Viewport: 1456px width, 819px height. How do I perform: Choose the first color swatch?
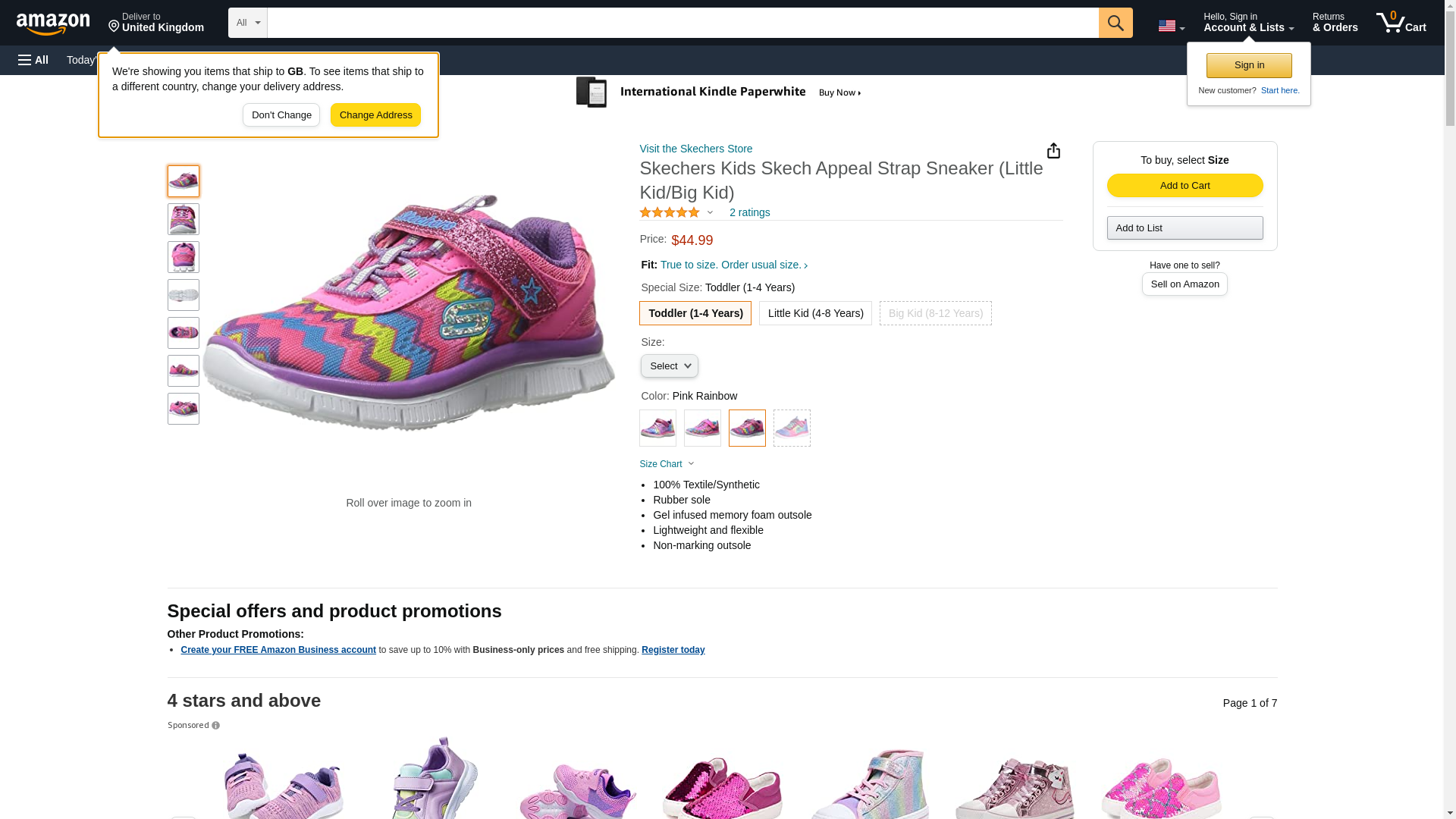tap(657, 428)
